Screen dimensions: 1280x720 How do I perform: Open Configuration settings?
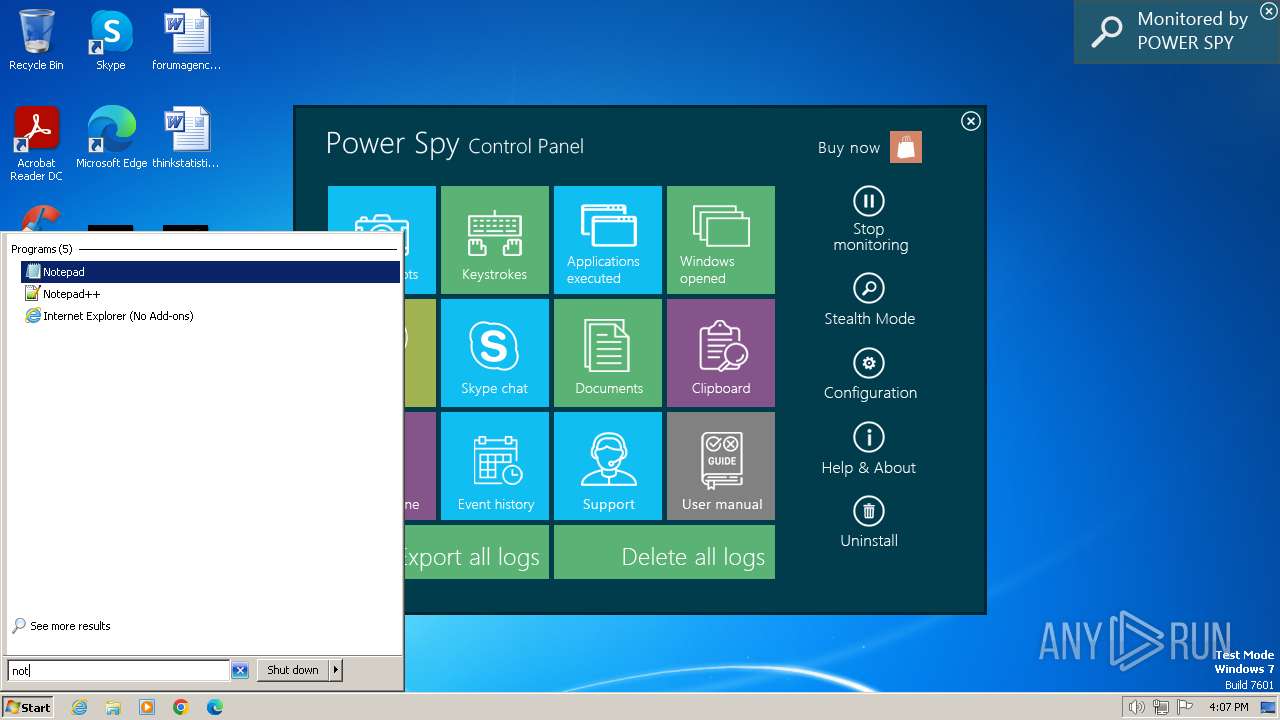(x=869, y=374)
